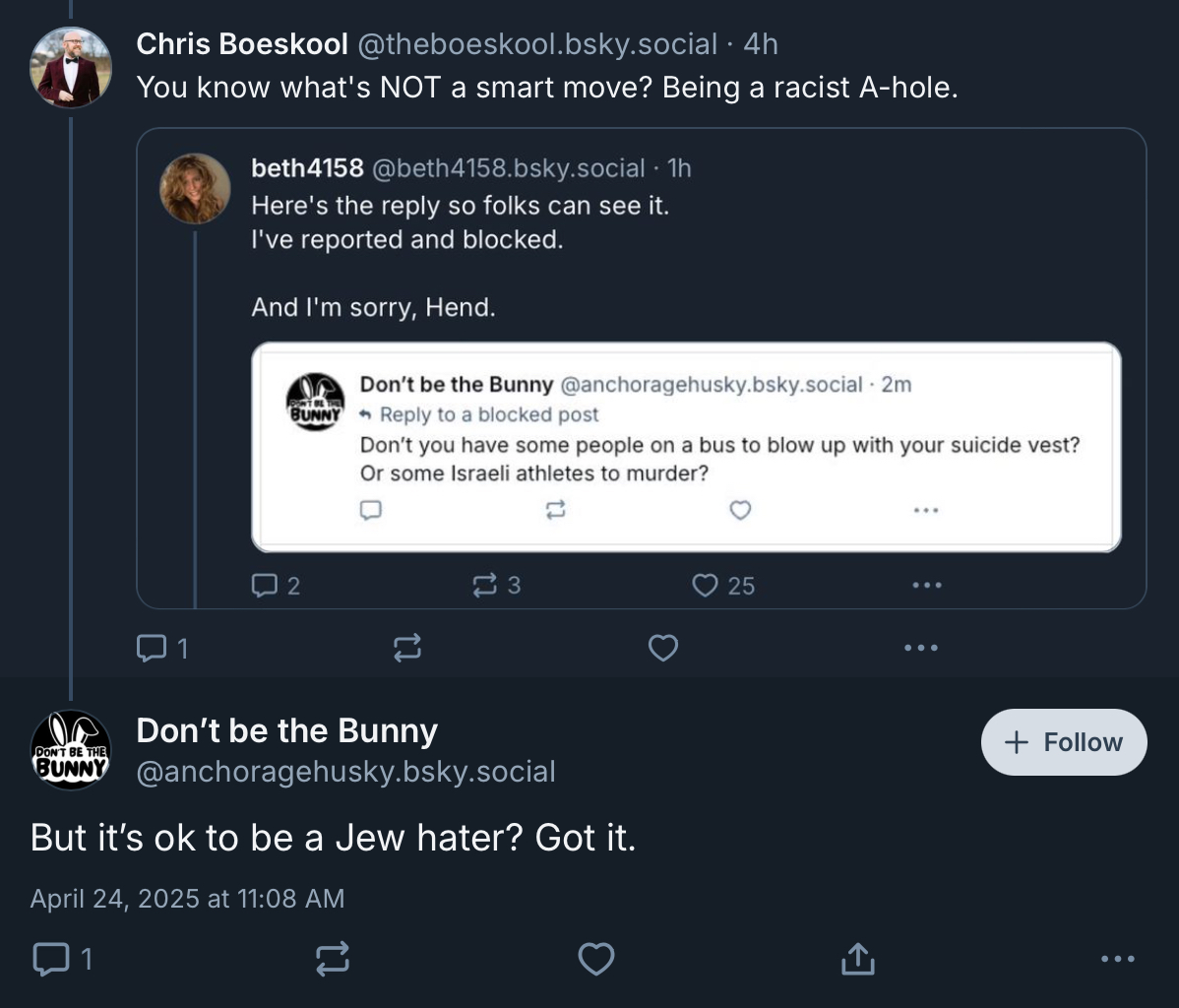The width and height of the screenshot is (1179, 1008).
Task: Open the Chris Boeskool display name link
Action: pyautogui.click(x=241, y=44)
